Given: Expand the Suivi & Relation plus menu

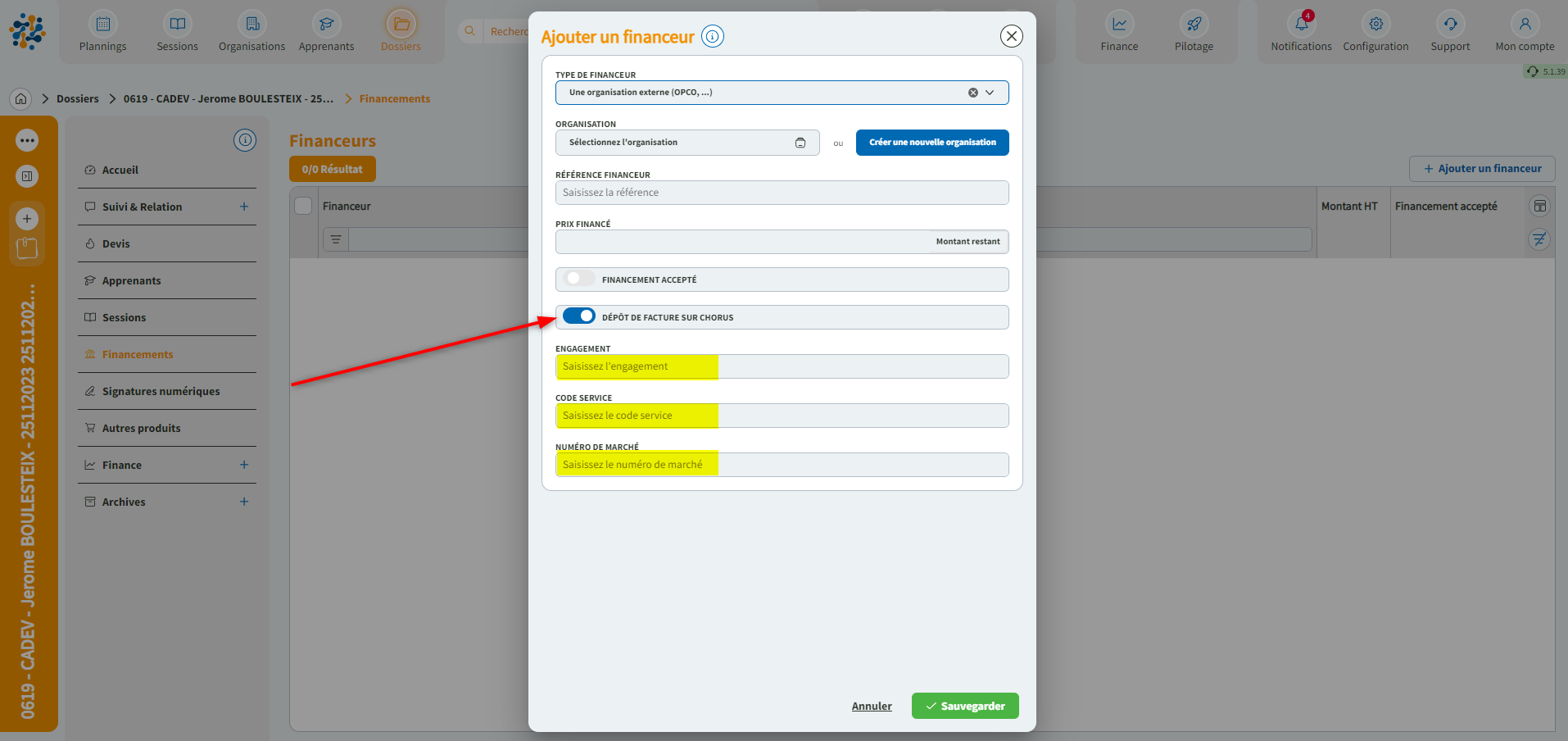Looking at the screenshot, I should click(244, 207).
